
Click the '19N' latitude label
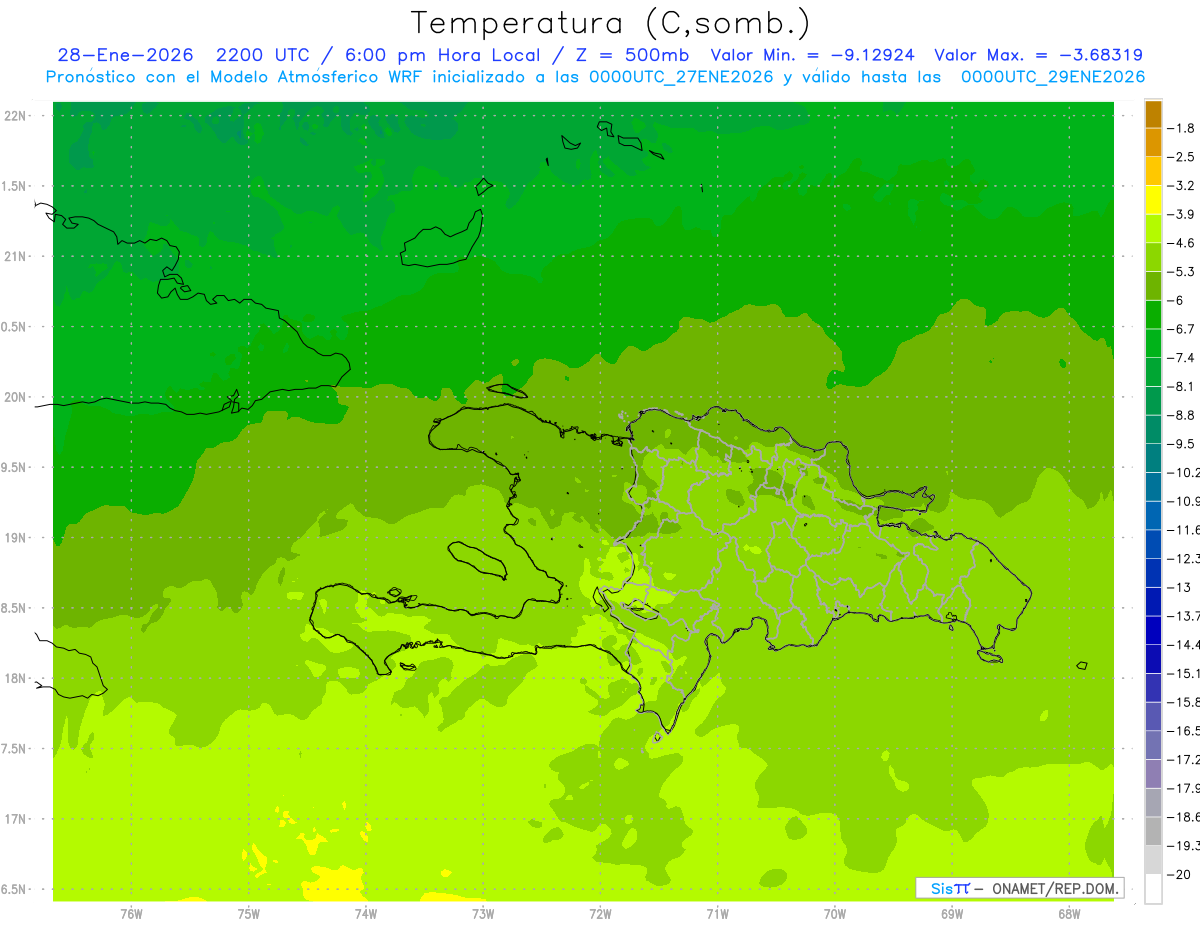15,538
